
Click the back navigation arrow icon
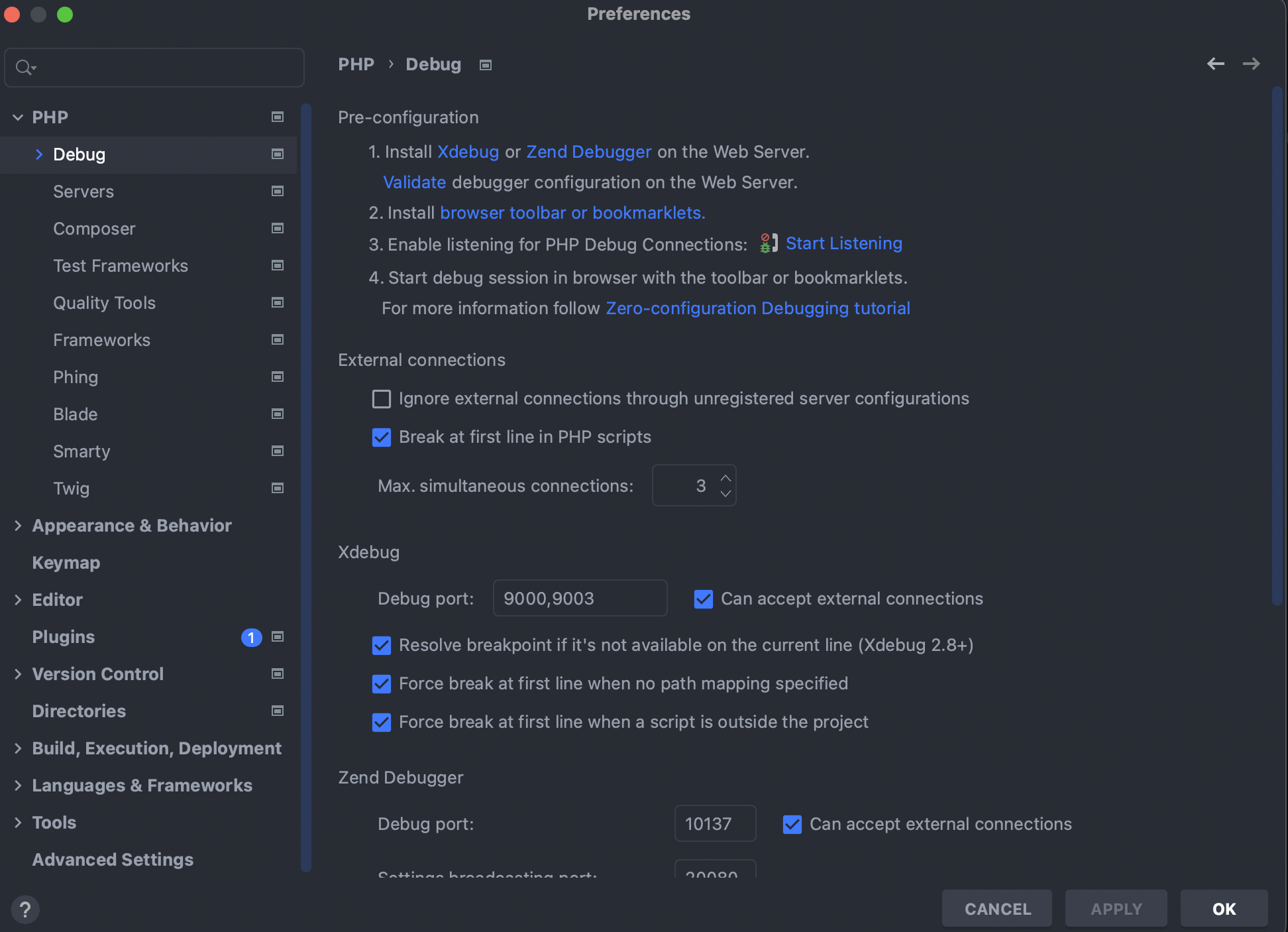[1215, 64]
